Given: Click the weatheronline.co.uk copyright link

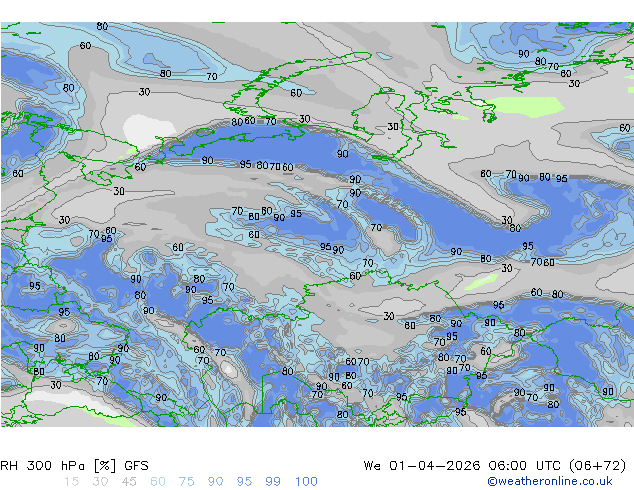Looking at the screenshot, I should (549, 481).
